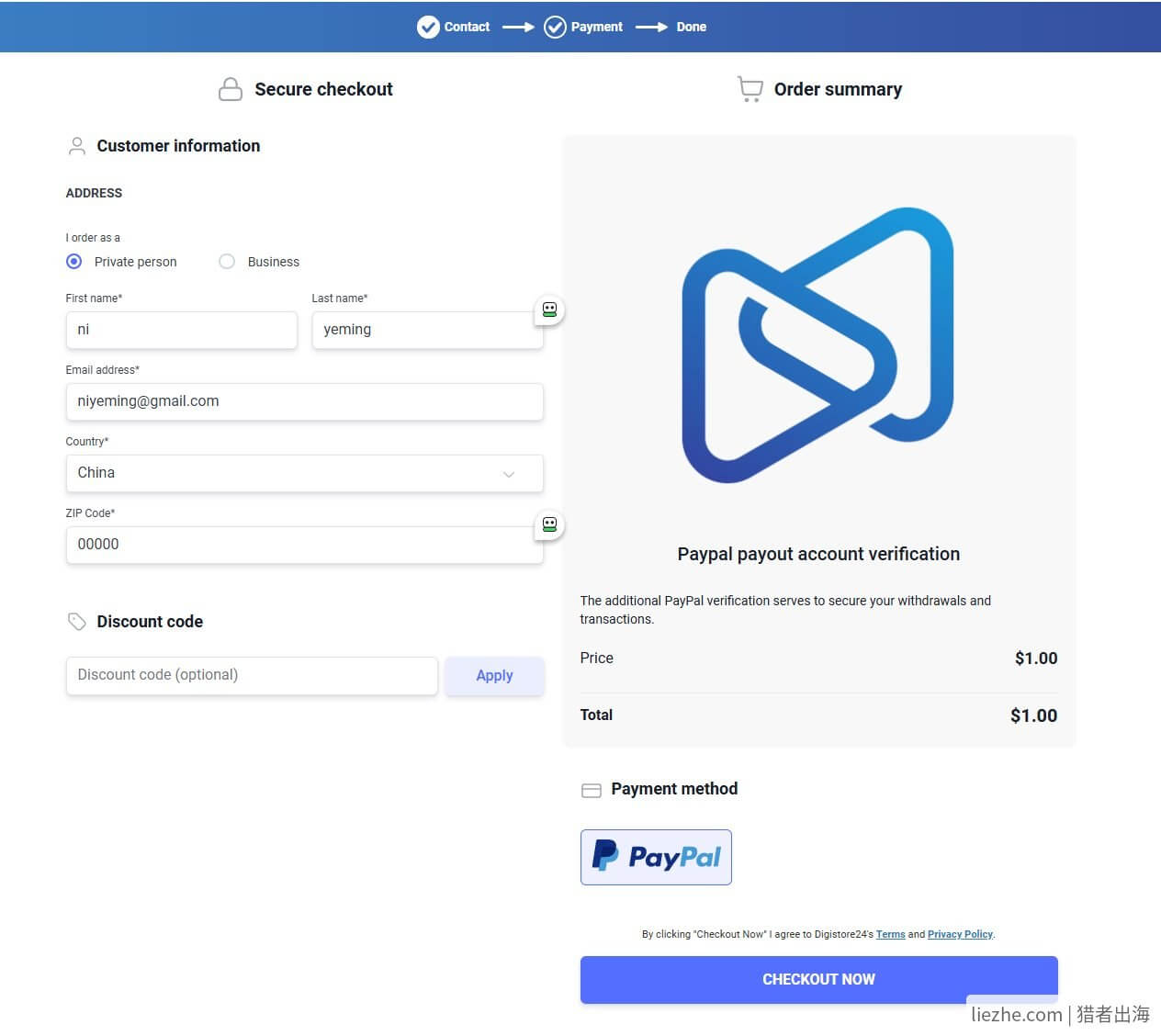The width and height of the screenshot is (1161, 1036).
Task: Select the Private person radio button
Action: coord(74,262)
